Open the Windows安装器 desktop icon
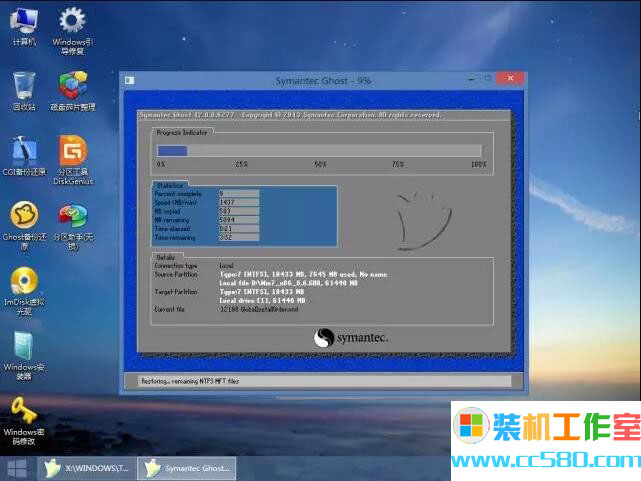This screenshot has height=481, width=641. [24, 356]
